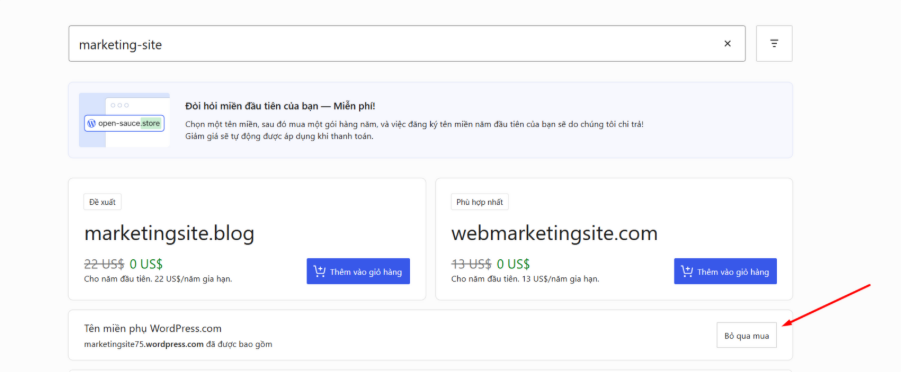Click into the domain search field
Viewport: 901px width, 372px height.
click(x=406, y=44)
